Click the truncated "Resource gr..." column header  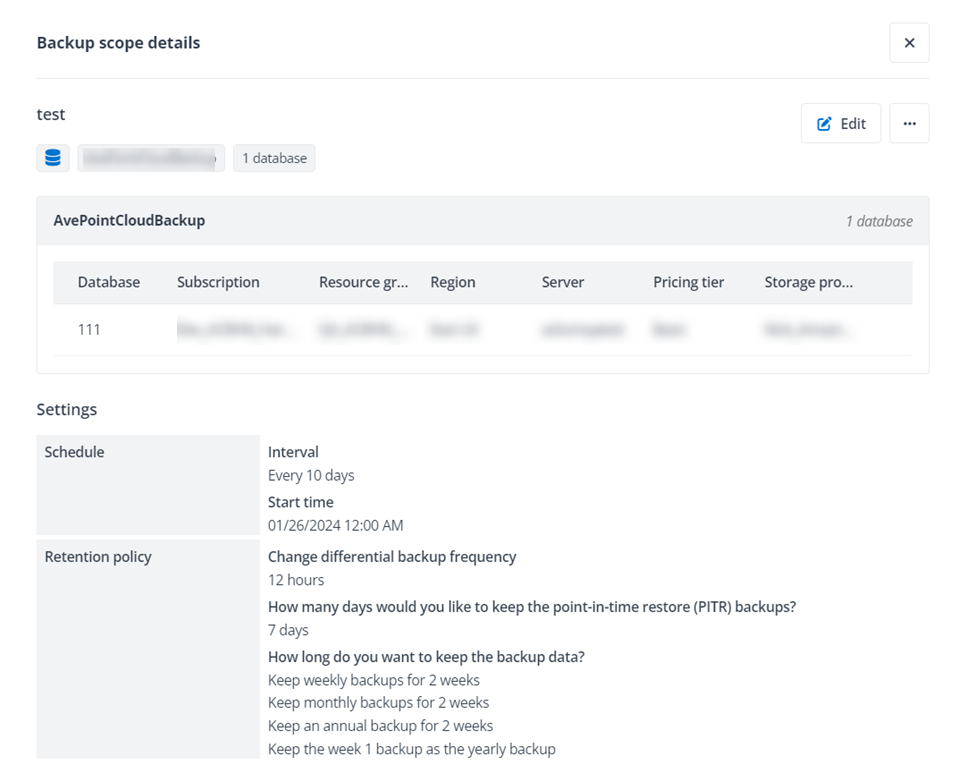pos(363,282)
